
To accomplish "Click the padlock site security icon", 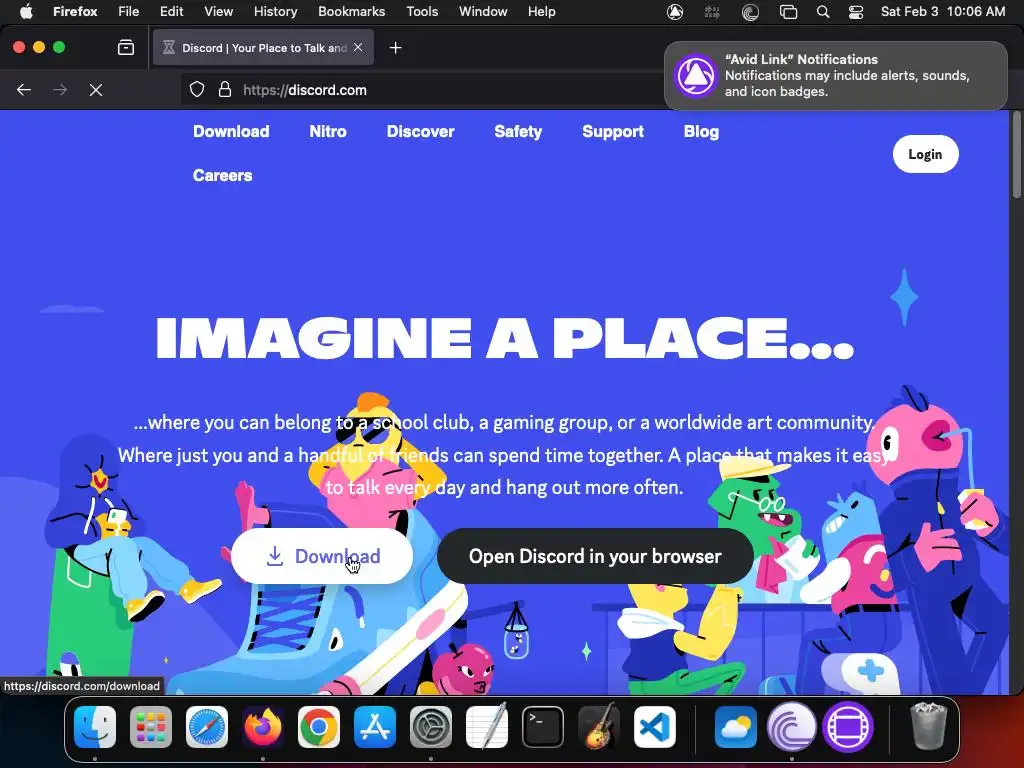I will tap(225, 89).
